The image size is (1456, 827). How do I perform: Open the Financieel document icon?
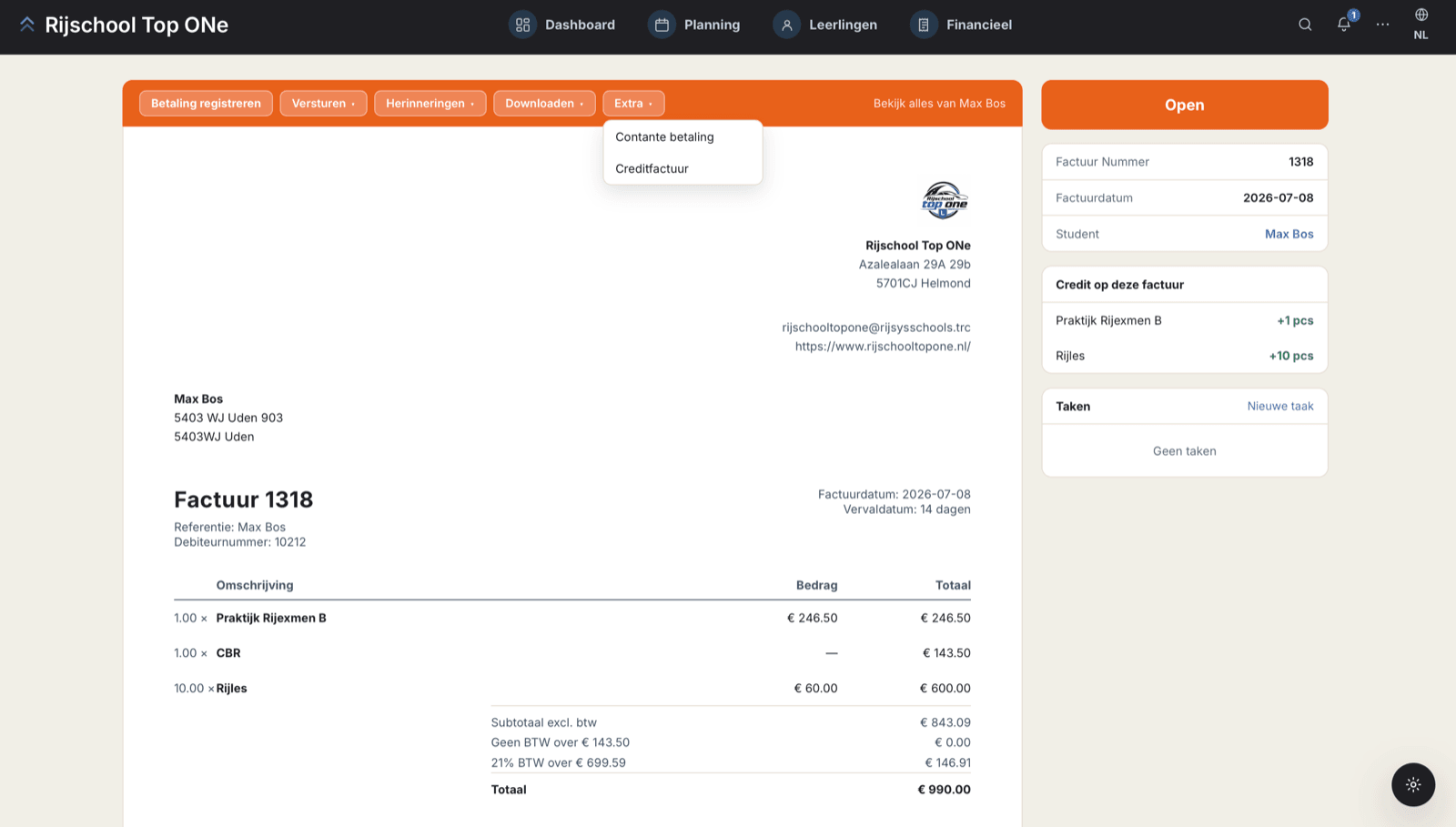(x=924, y=25)
